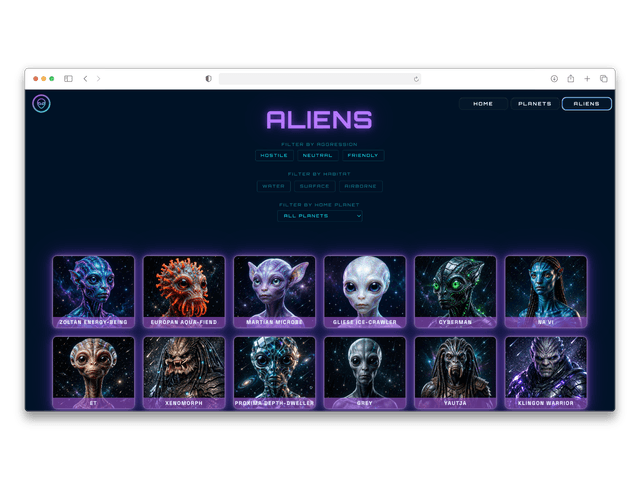Show tab overview icon
640x480 pixels.
(604, 79)
